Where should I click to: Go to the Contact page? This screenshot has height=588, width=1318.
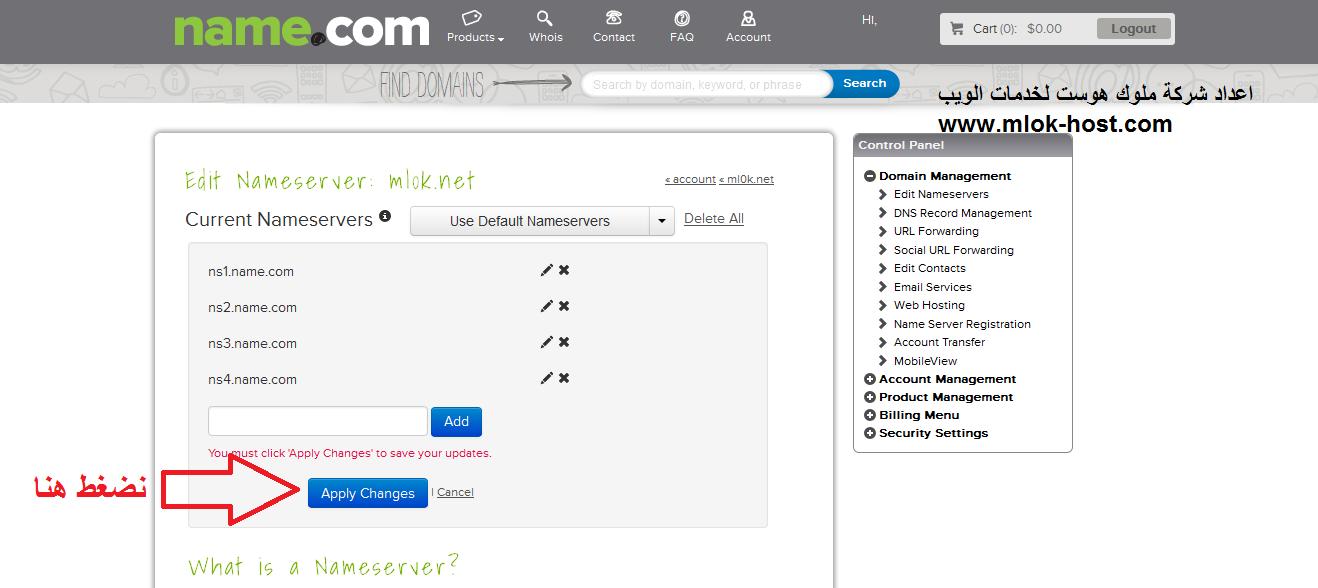(614, 27)
